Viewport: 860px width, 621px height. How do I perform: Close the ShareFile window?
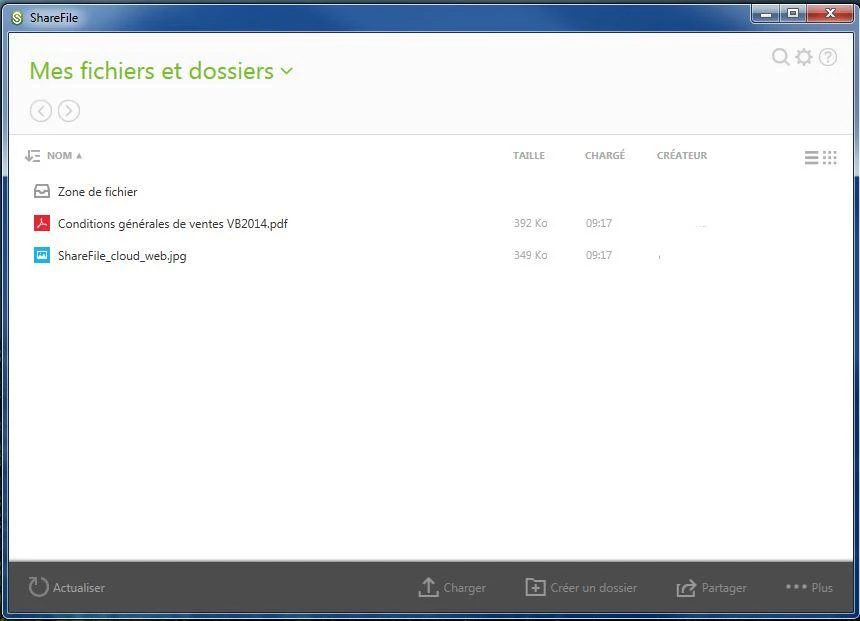pos(830,14)
